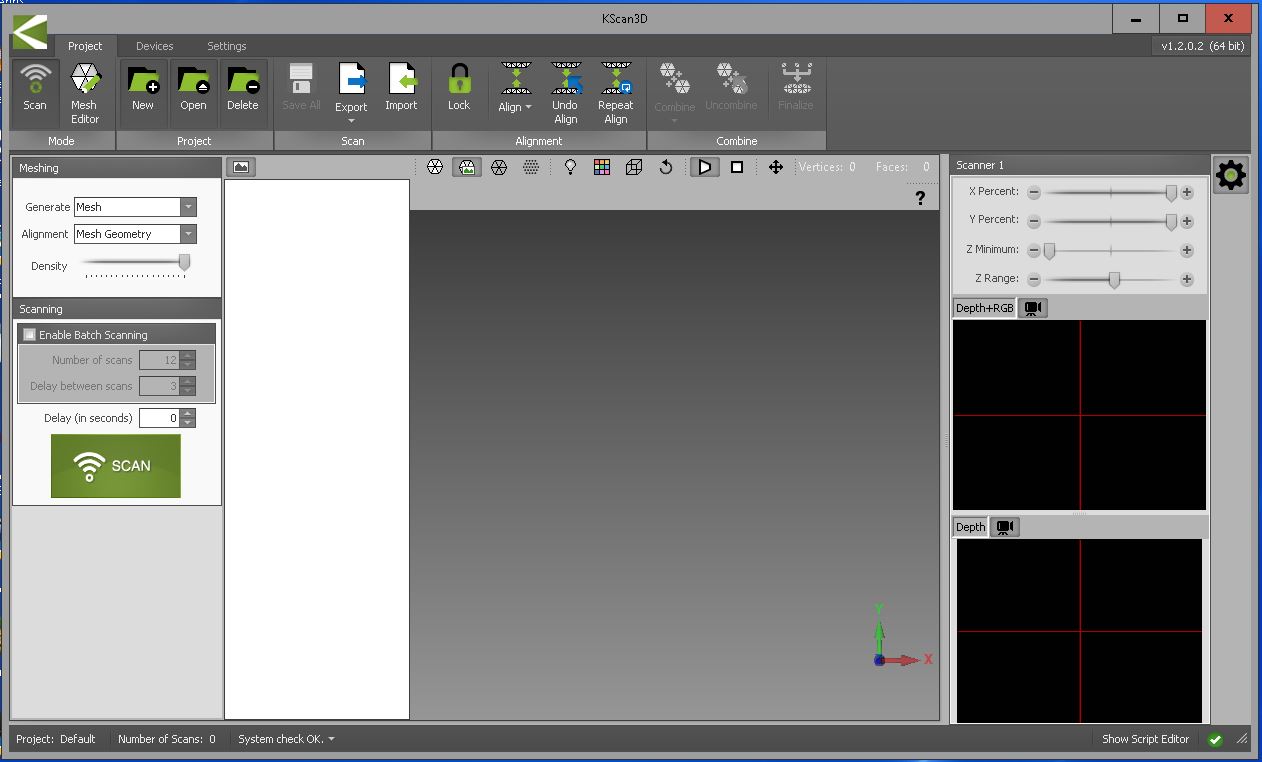Select the Project tab

(85, 46)
